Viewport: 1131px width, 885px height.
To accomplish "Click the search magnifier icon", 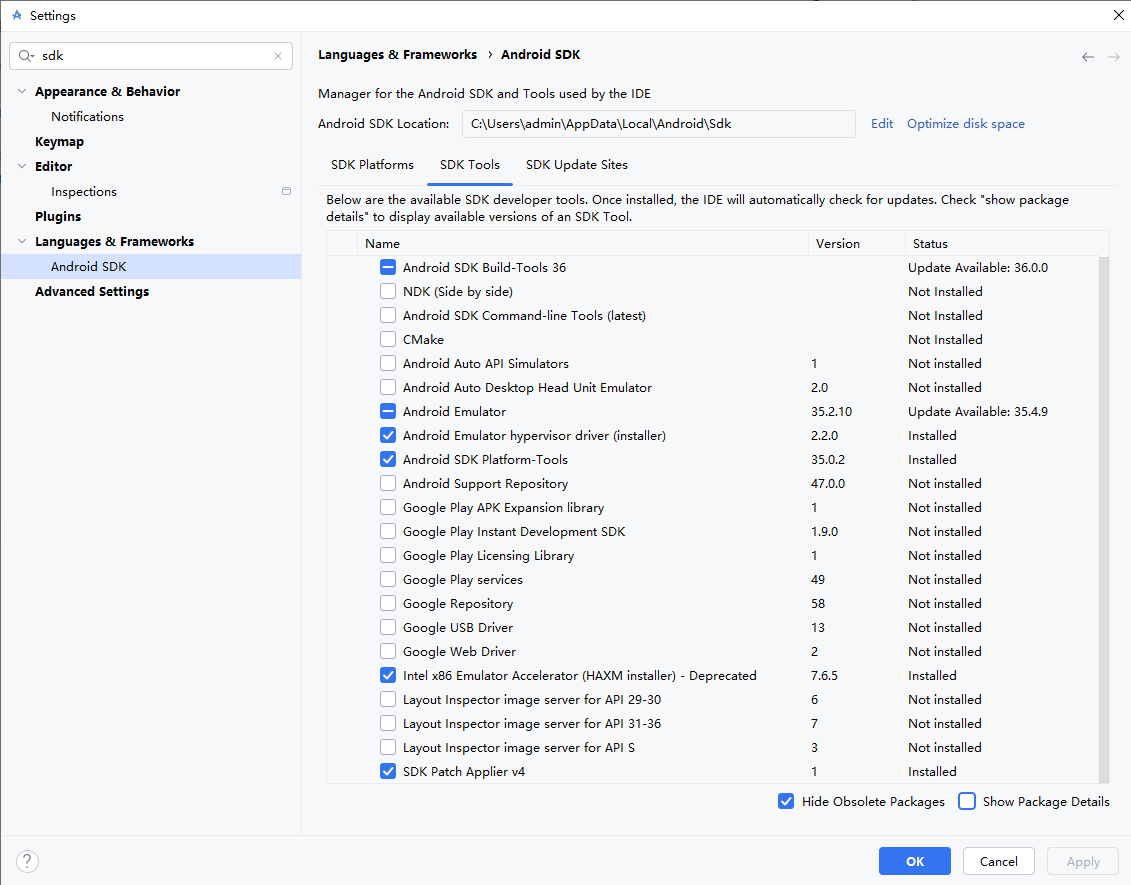I will (26, 56).
